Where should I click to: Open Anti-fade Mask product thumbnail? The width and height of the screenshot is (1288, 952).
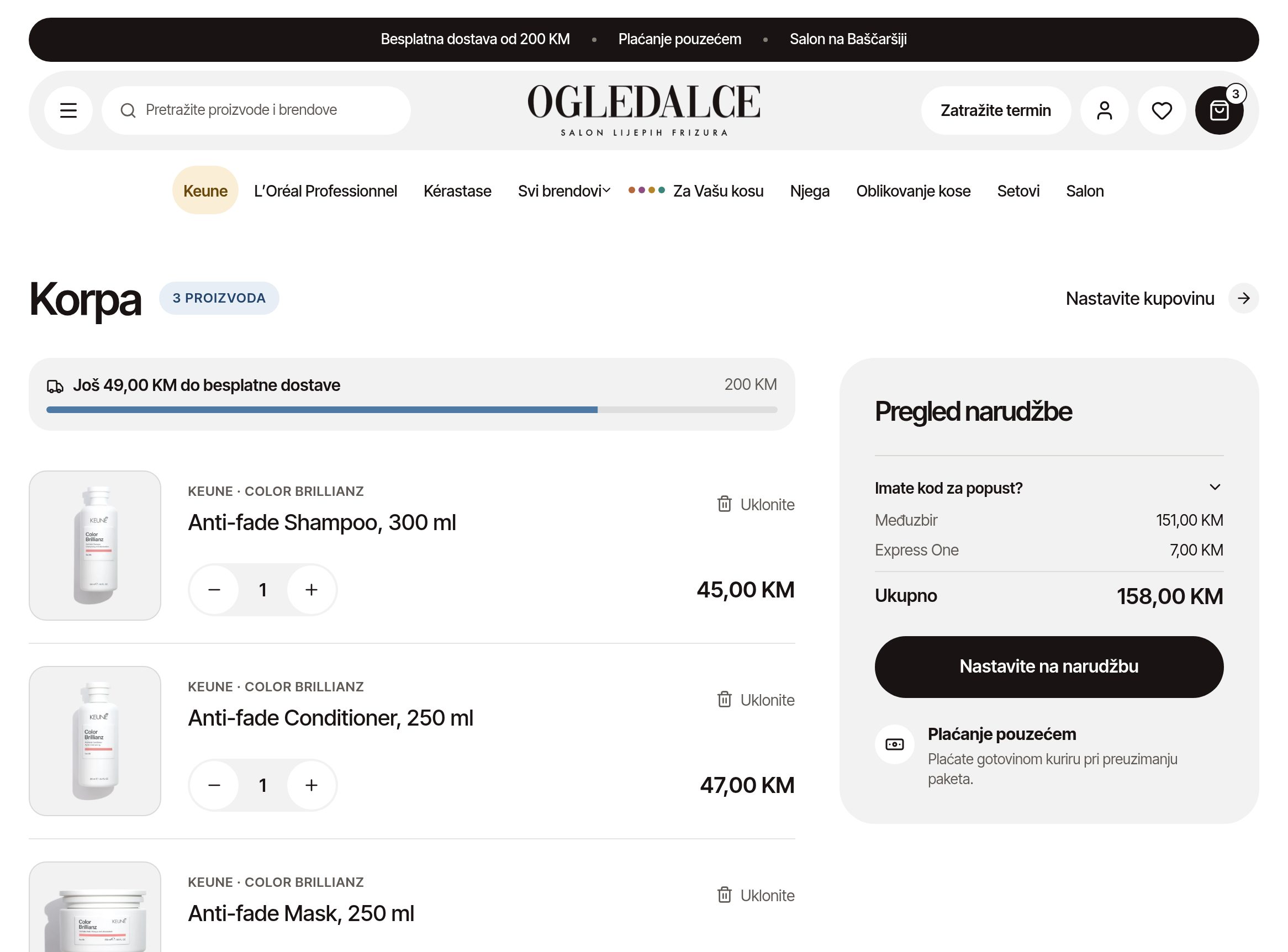point(95,907)
